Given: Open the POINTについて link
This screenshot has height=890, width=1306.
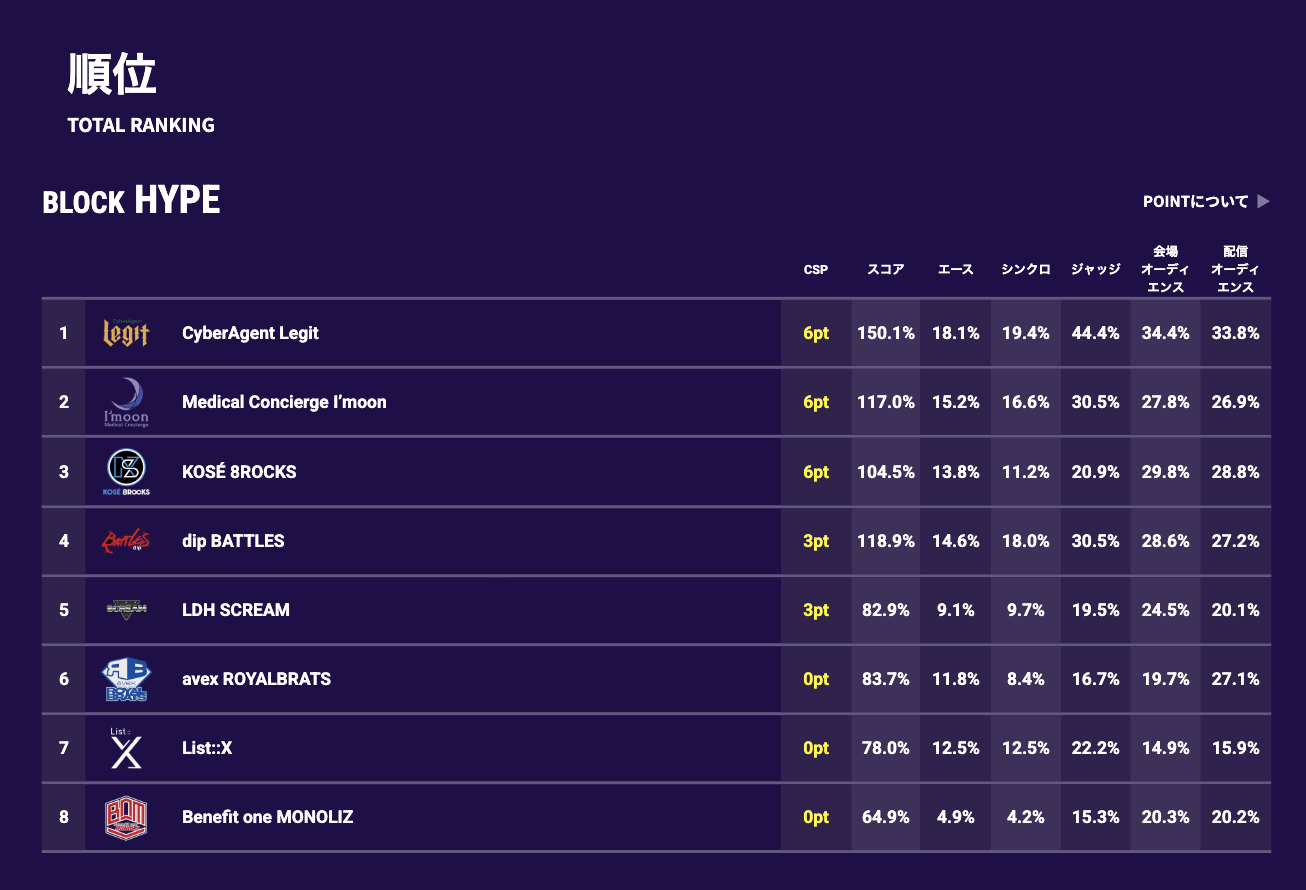Looking at the screenshot, I should tap(1195, 202).
